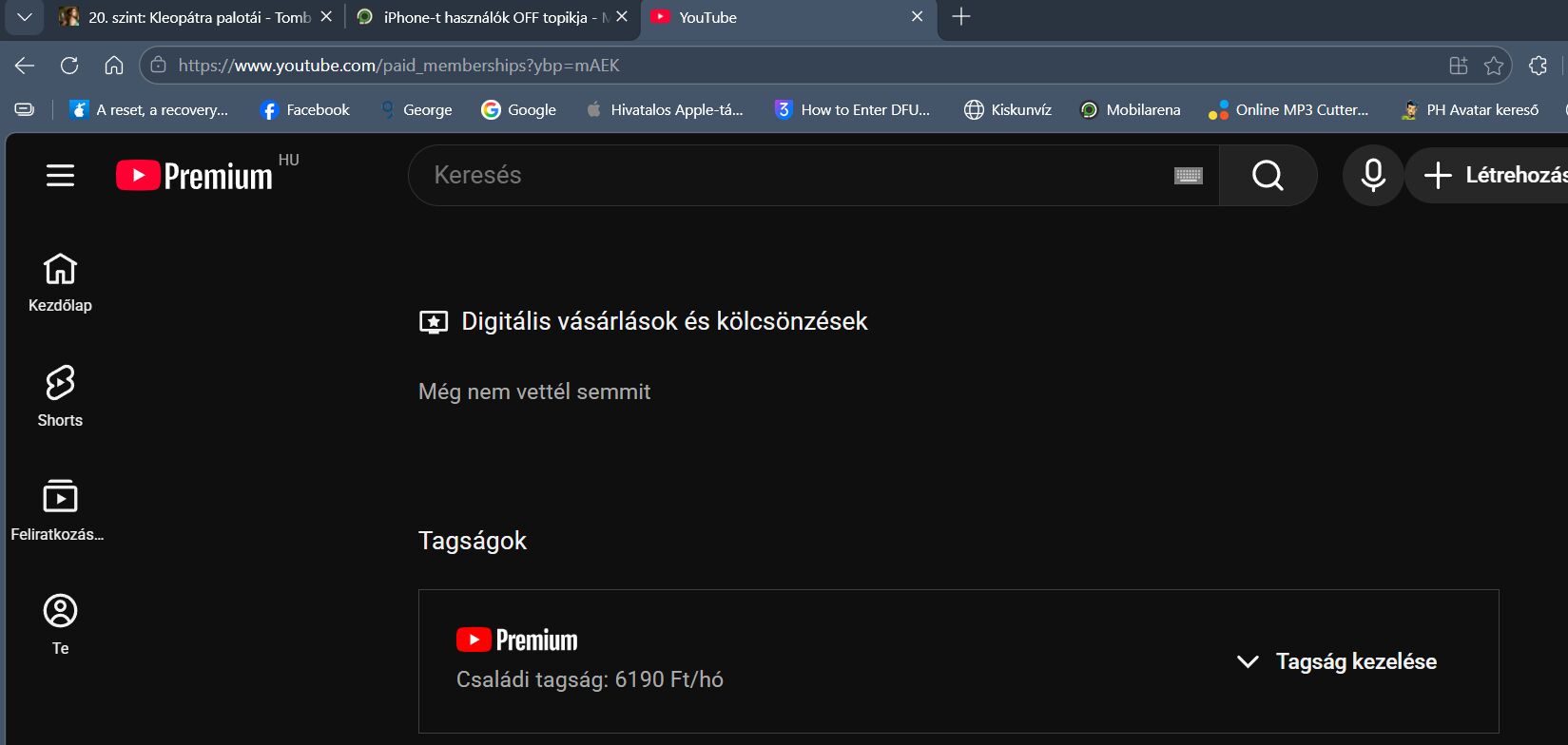Open the Te profile section in sidebar
The height and width of the screenshot is (745, 1568).
pyautogui.click(x=60, y=624)
